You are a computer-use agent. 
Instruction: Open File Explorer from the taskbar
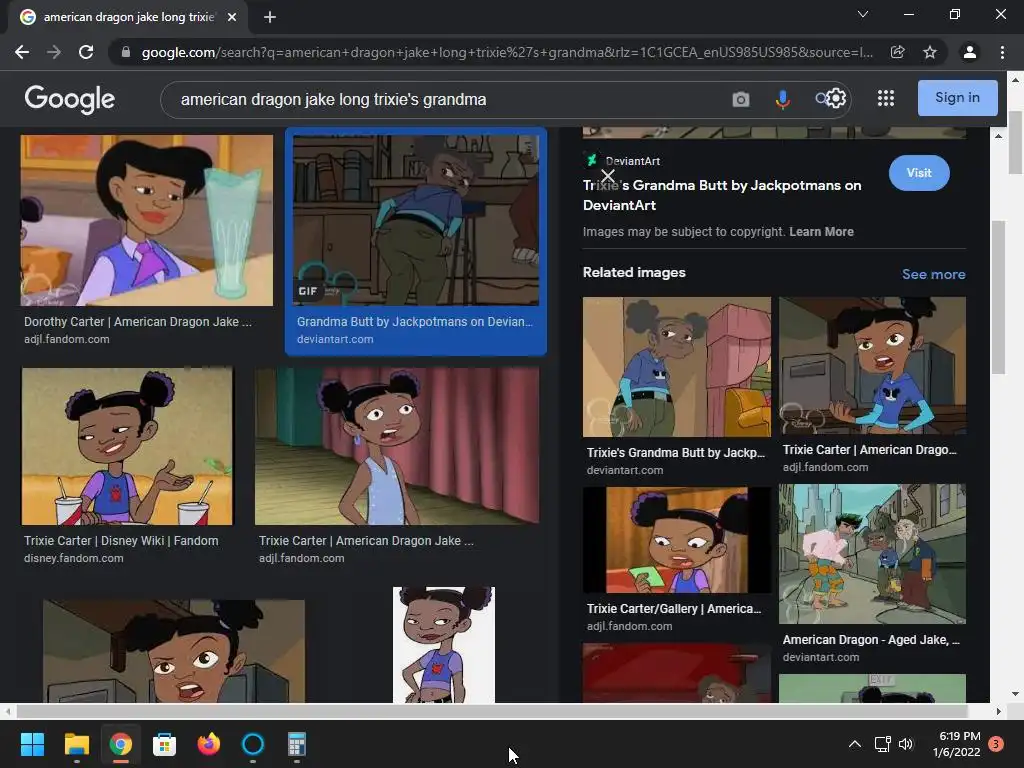click(x=76, y=744)
